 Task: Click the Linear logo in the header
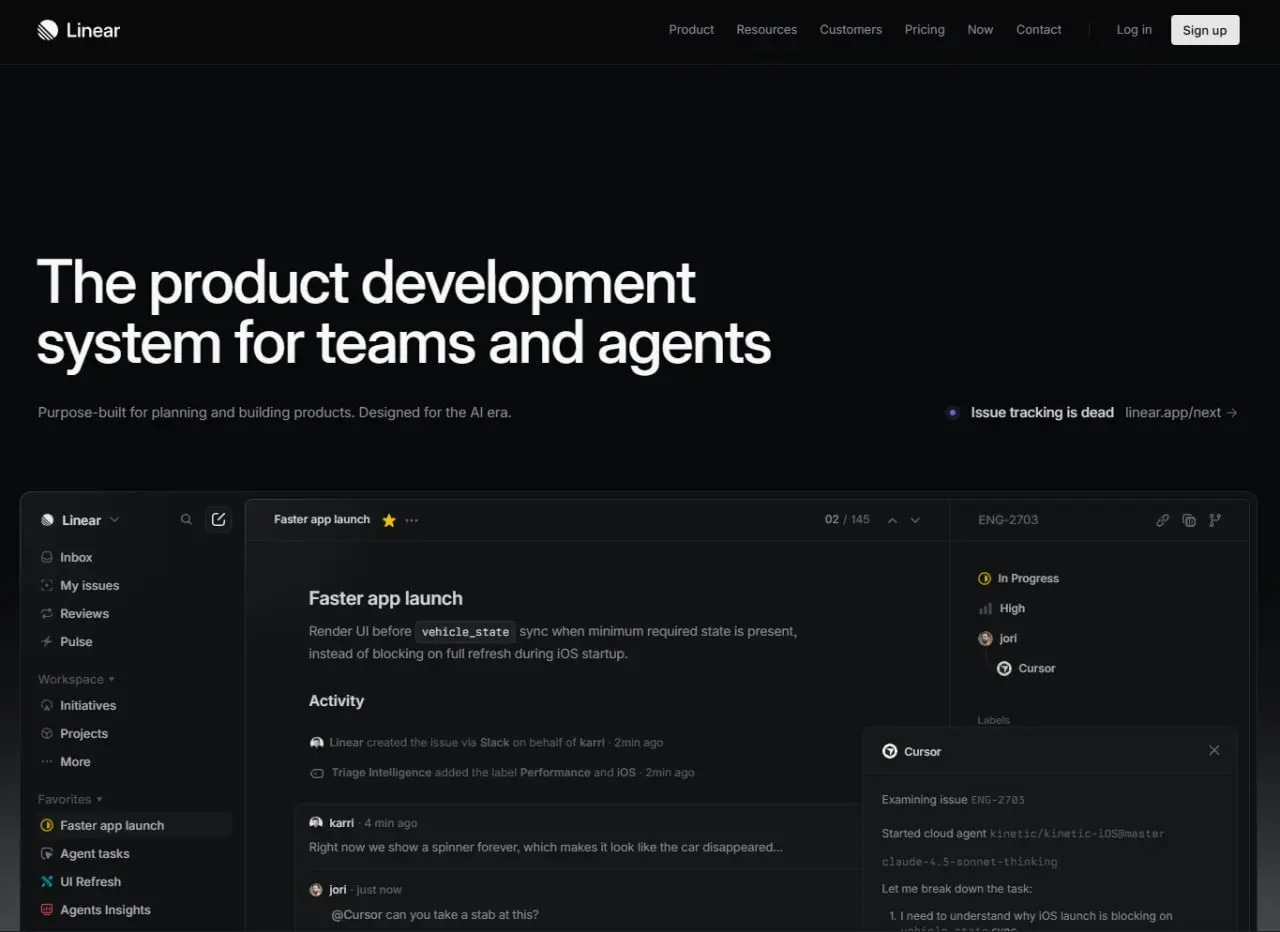(78, 30)
